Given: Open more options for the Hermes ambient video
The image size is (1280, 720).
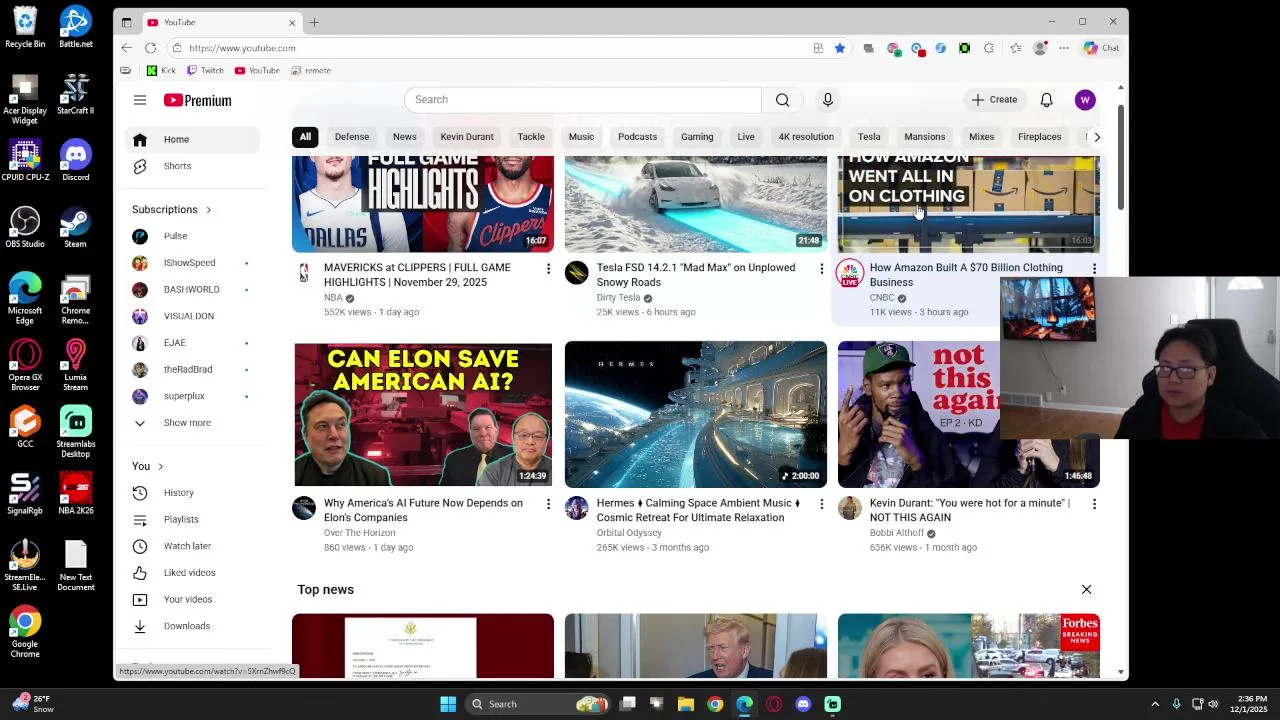Looking at the screenshot, I should click(822, 505).
